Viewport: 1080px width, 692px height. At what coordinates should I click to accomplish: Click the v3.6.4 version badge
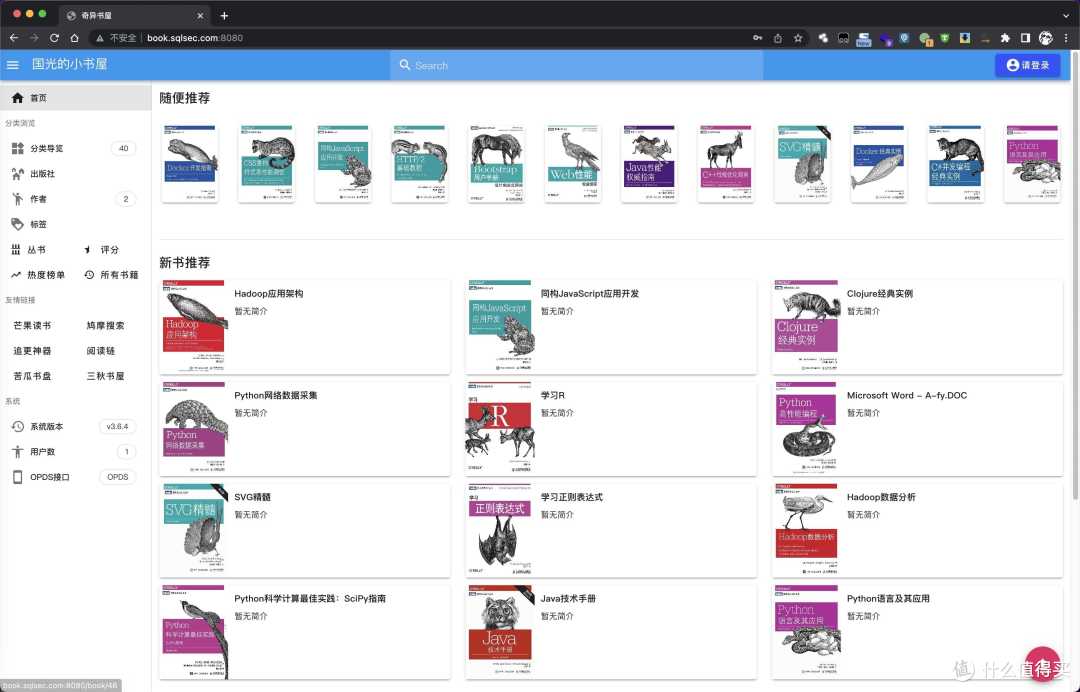[118, 426]
